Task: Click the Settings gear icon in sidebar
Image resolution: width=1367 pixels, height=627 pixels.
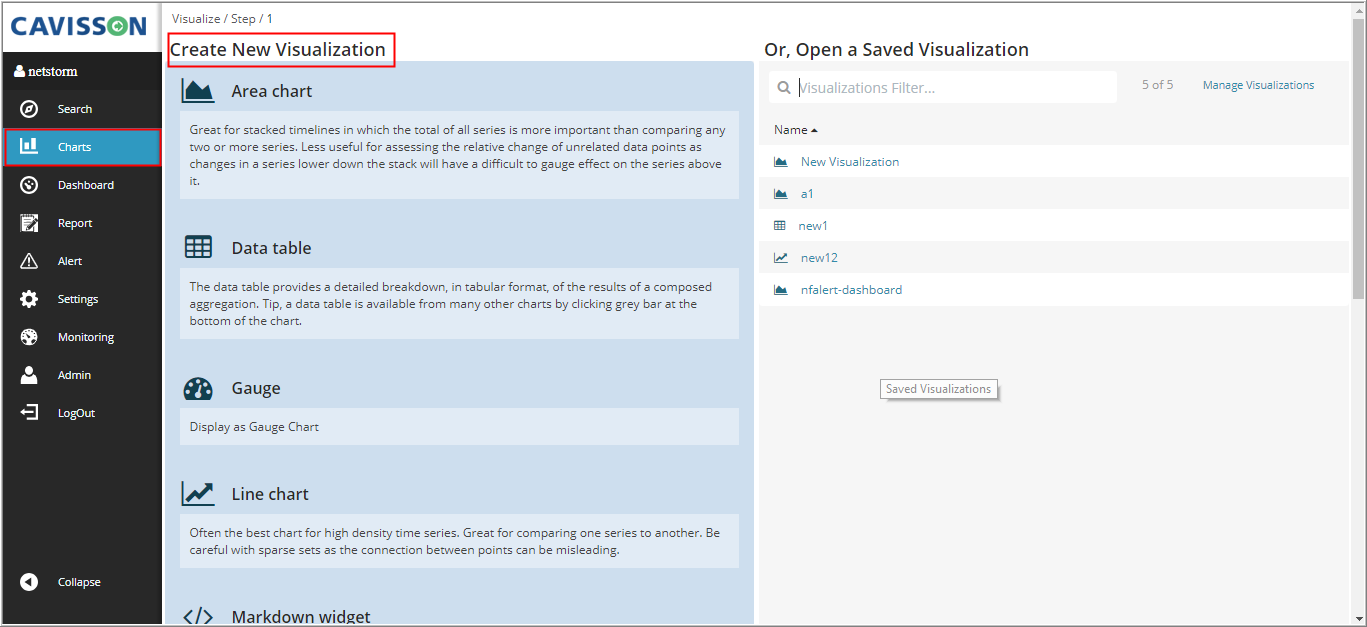Action: (x=29, y=299)
